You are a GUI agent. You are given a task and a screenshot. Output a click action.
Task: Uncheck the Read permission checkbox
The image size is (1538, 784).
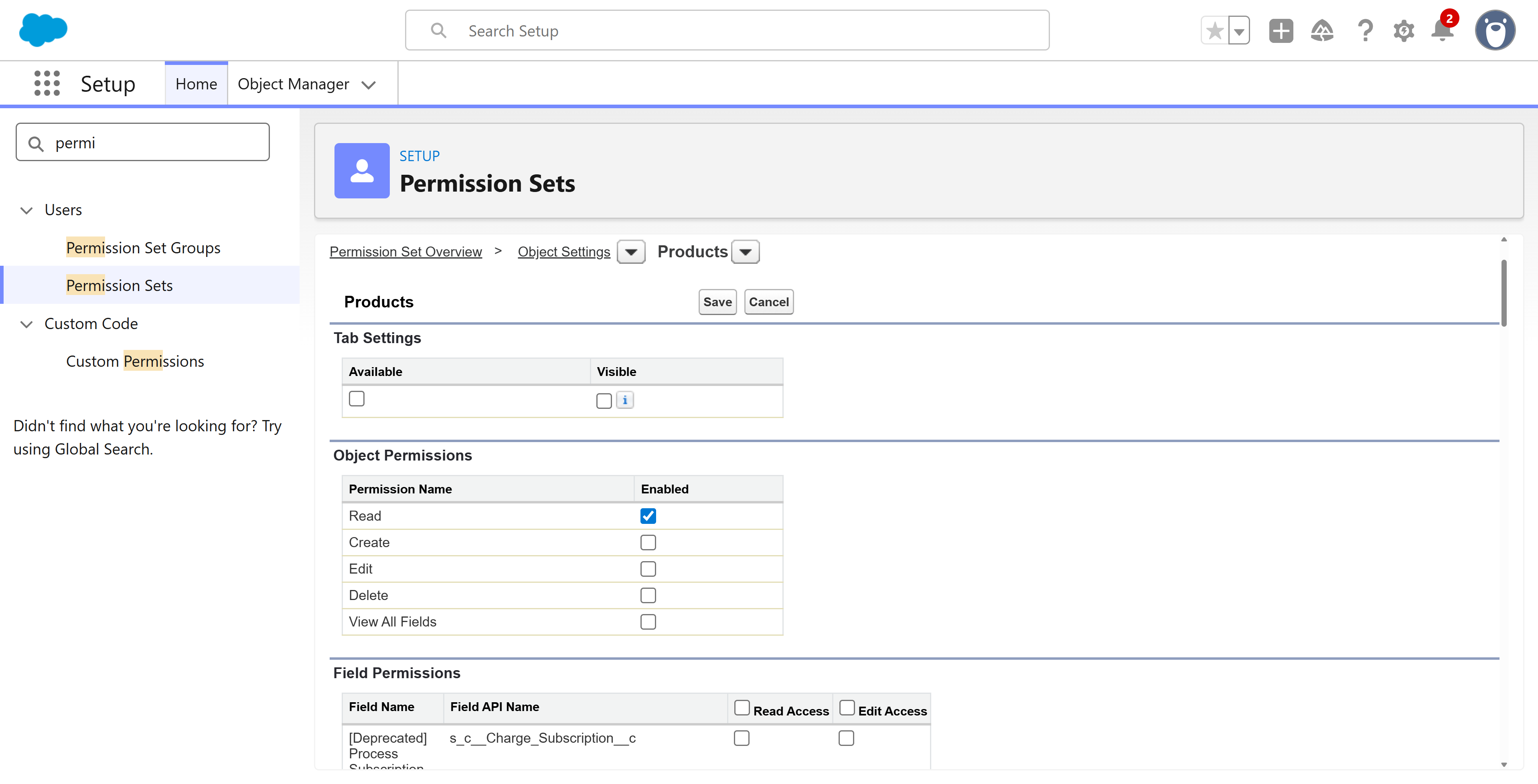pos(648,515)
